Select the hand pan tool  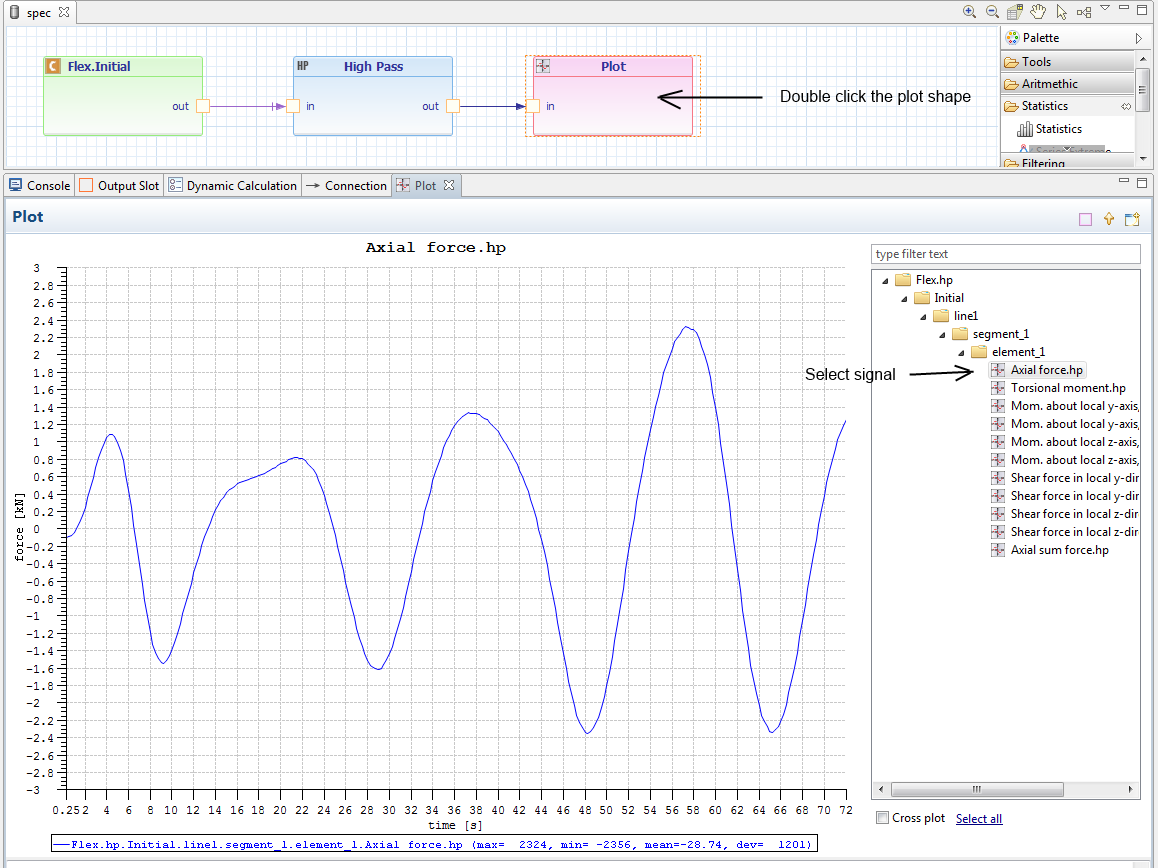(1038, 12)
